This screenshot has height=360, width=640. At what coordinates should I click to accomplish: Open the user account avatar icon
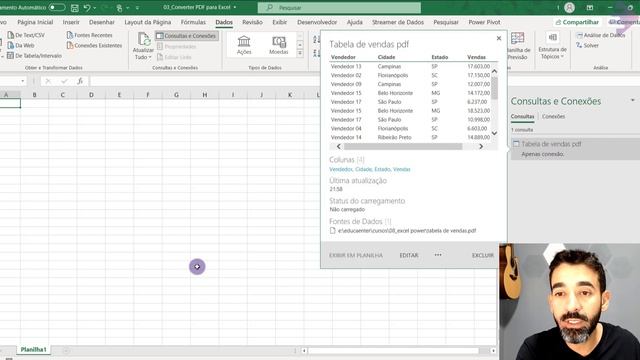[569, 7]
